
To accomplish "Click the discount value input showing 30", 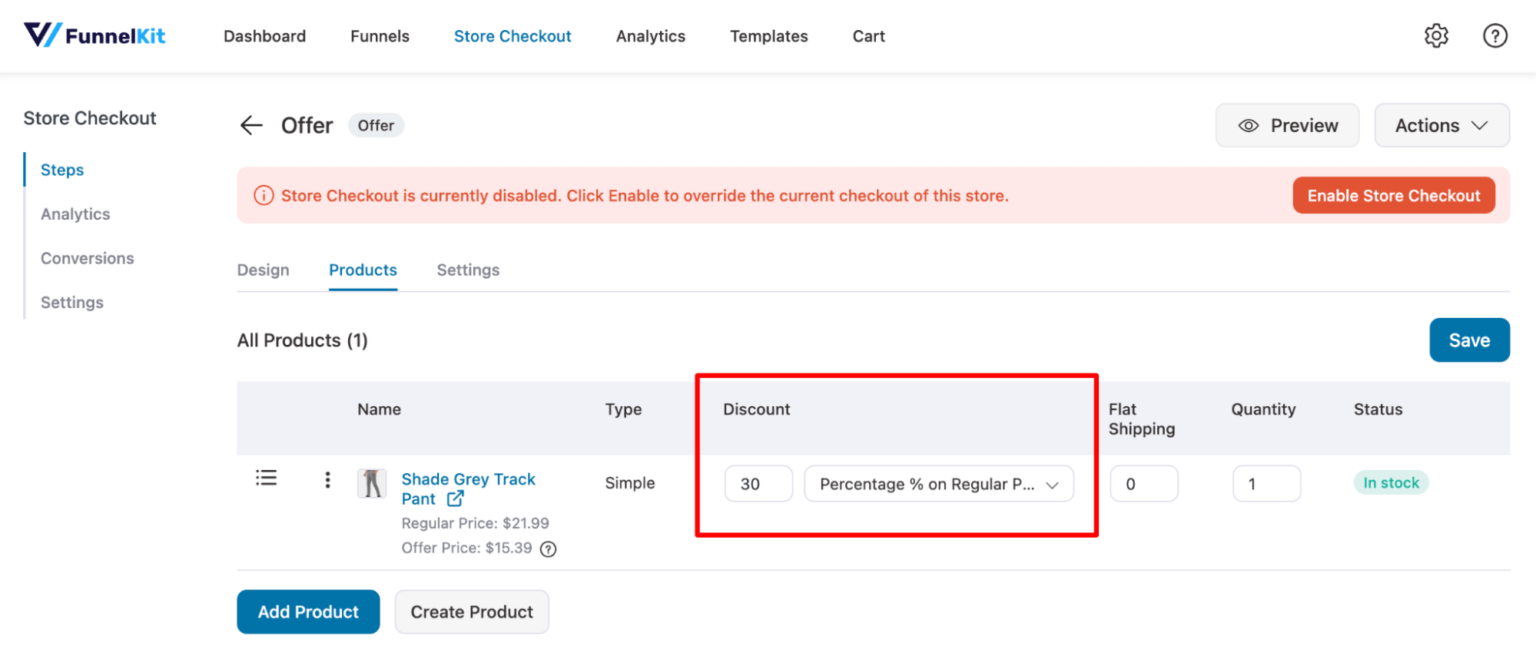I will (x=758, y=483).
